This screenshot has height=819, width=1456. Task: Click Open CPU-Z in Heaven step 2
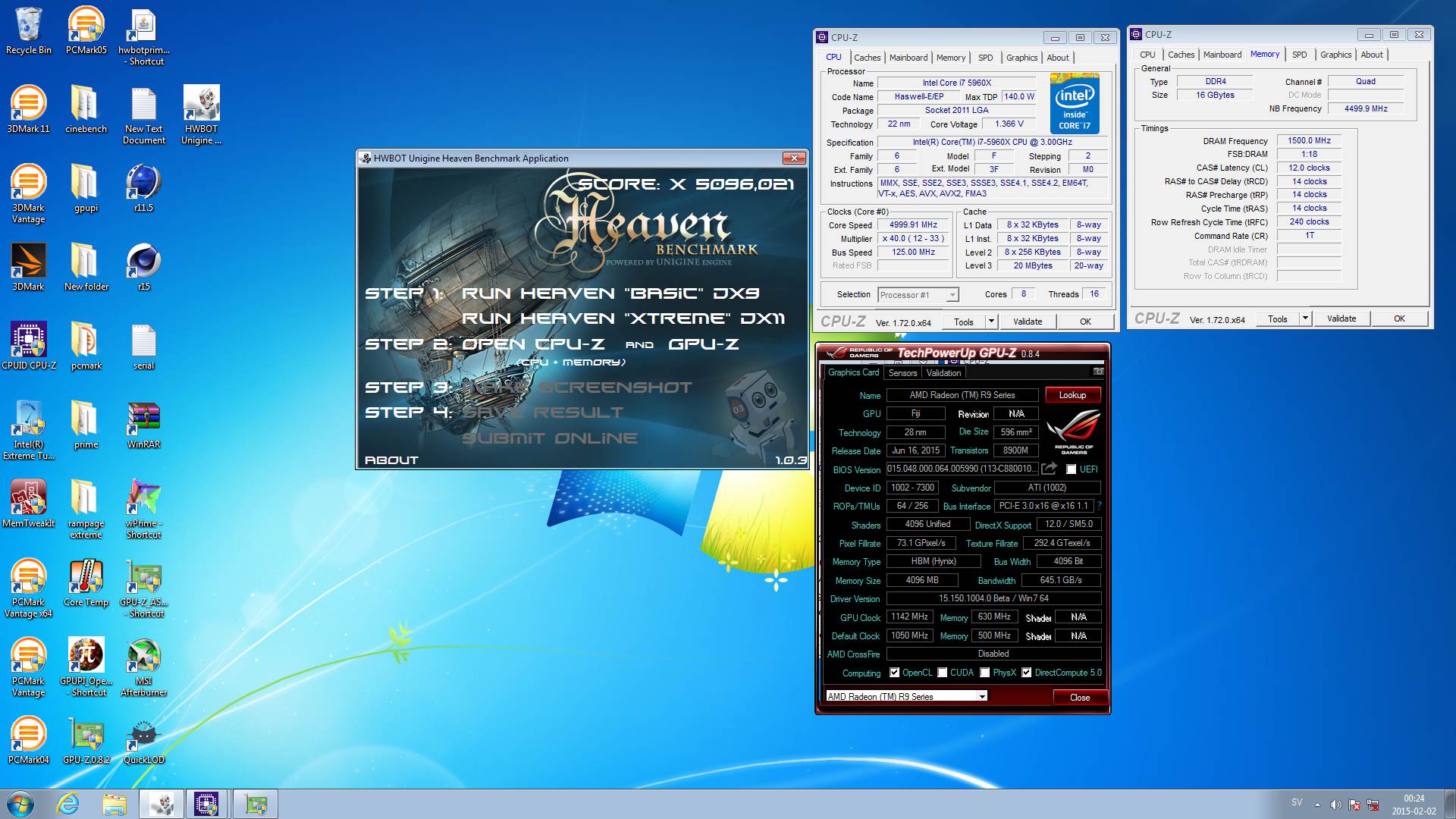pos(533,344)
